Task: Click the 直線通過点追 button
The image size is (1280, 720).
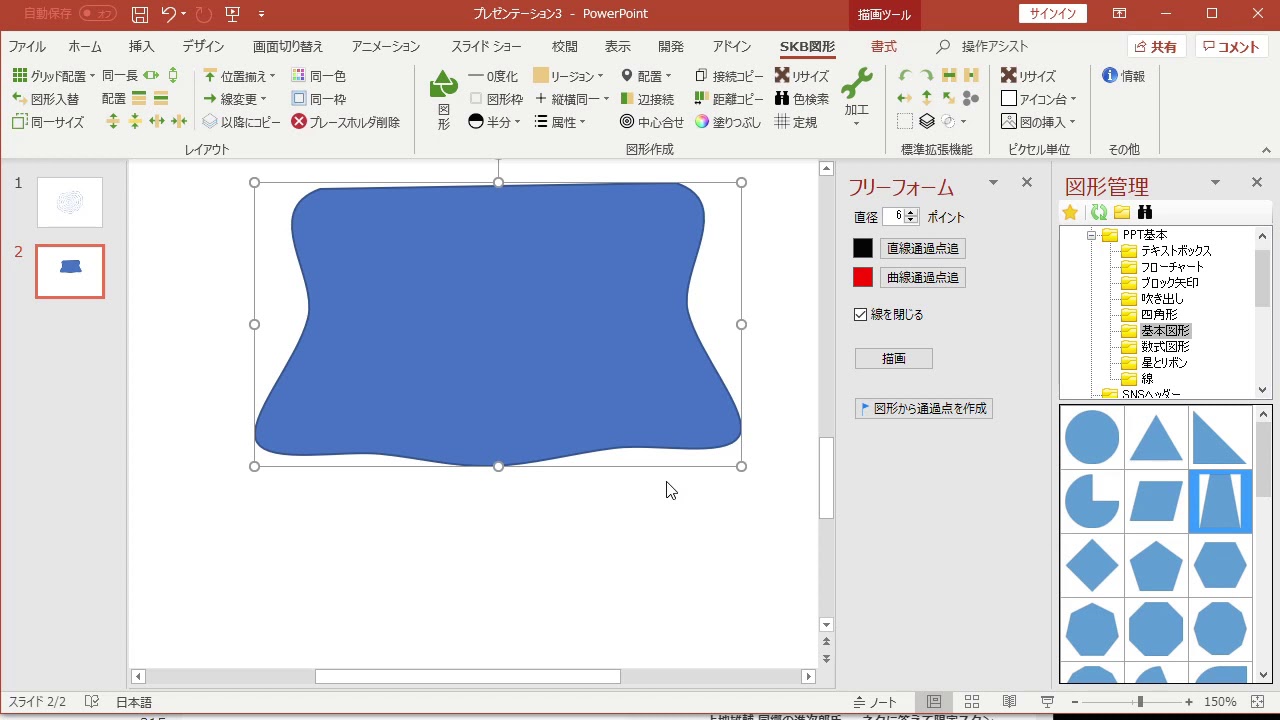Action: coord(922,249)
